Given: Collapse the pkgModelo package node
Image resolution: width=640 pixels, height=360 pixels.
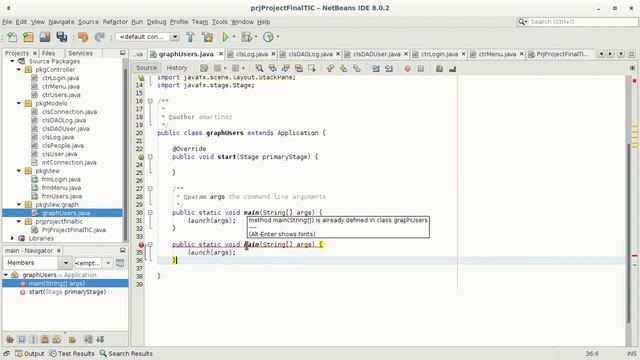Looking at the screenshot, I should (19, 103).
